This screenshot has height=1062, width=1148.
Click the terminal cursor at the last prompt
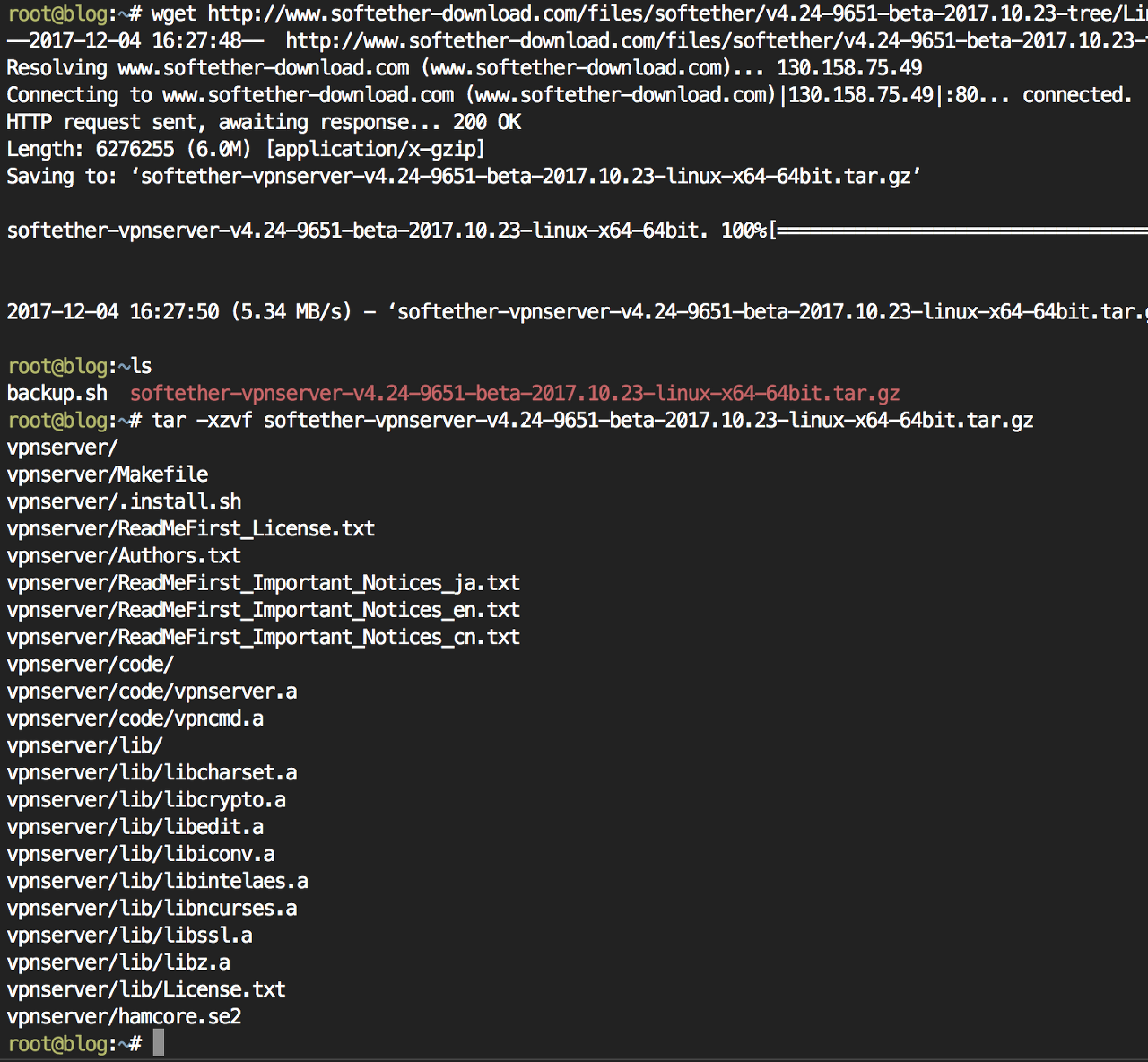tap(159, 1043)
